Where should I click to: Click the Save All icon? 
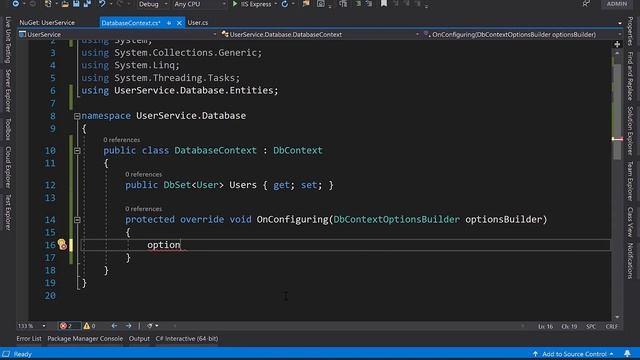click(87, 4)
